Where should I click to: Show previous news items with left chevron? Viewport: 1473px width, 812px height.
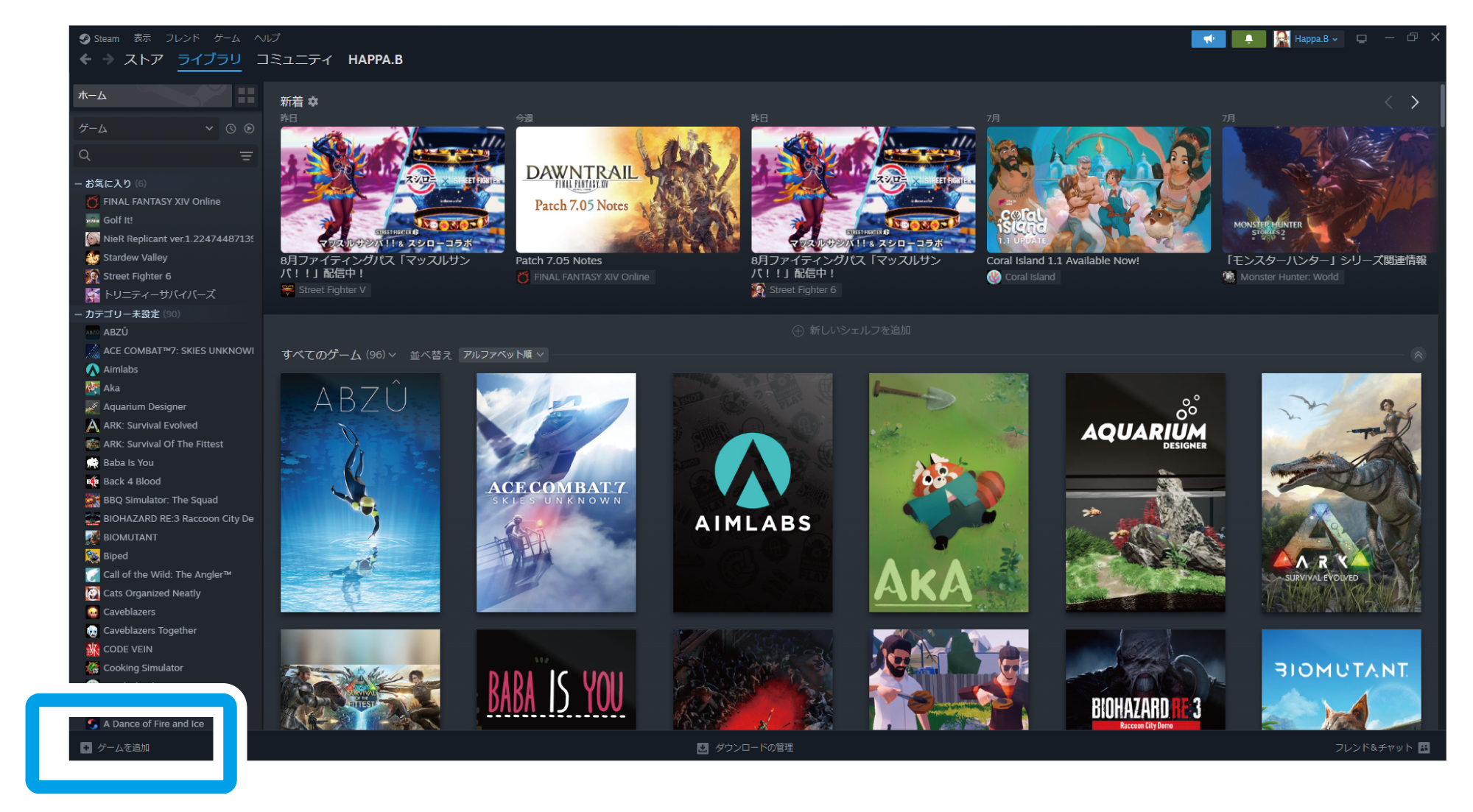[1388, 102]
